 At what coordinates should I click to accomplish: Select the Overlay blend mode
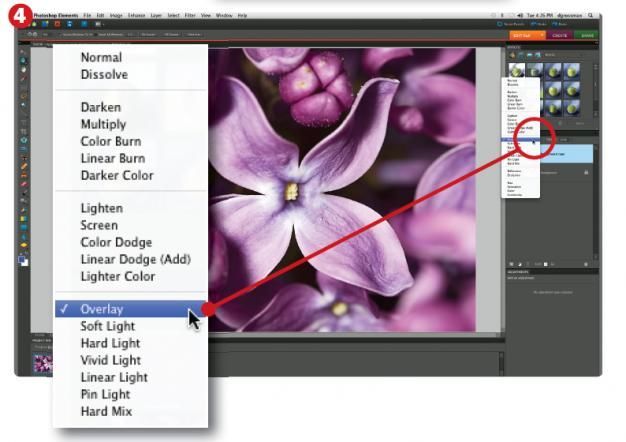click(102, 309)
